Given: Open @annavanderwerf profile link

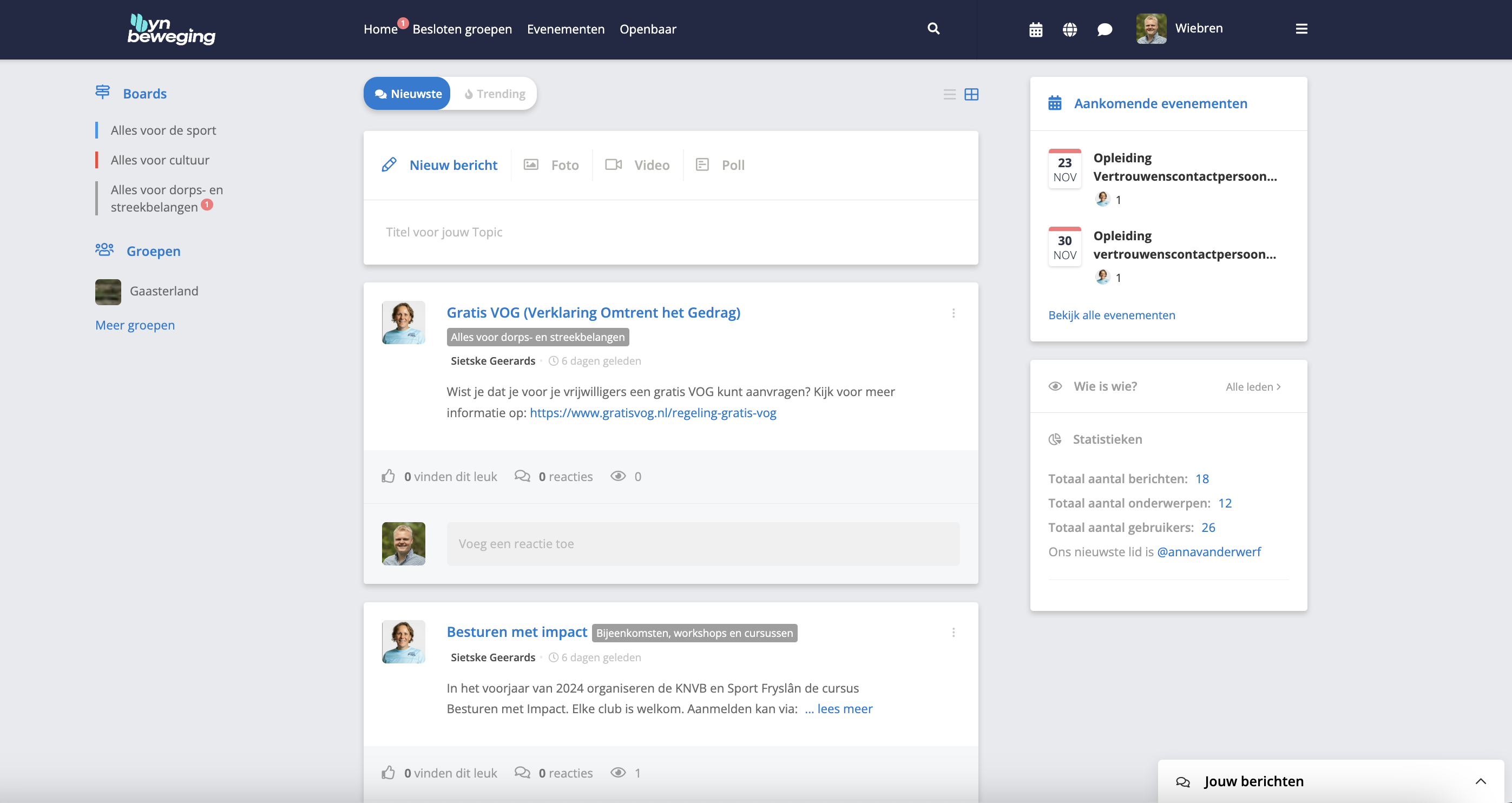Looking at the screenshot, I should pos(1208,551).
